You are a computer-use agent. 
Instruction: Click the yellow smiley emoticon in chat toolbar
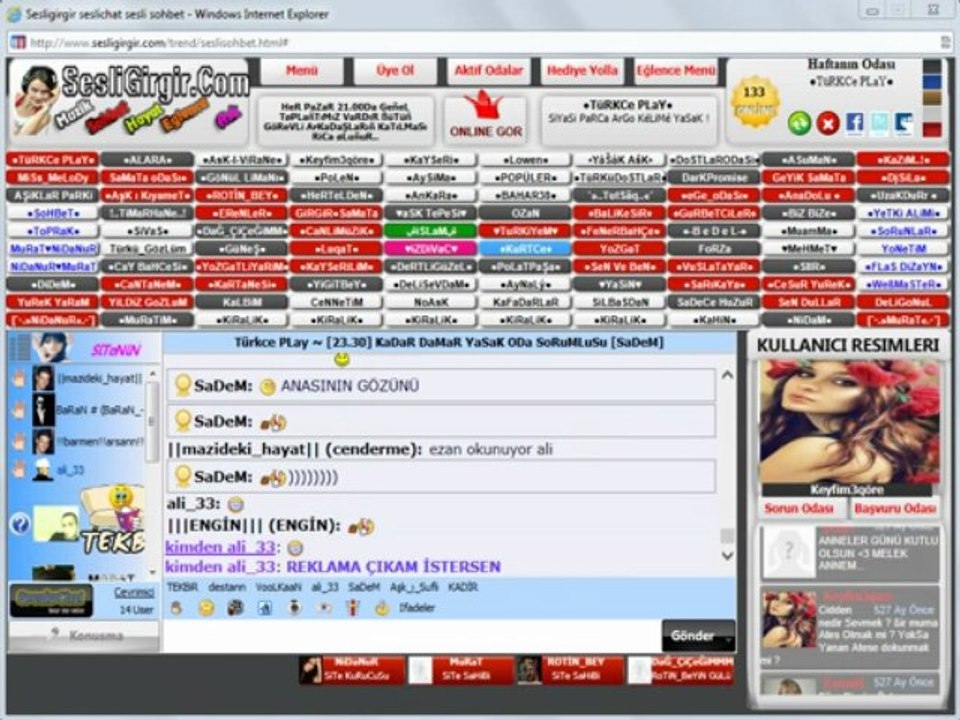pyautogui.click(x=206, y=608)
